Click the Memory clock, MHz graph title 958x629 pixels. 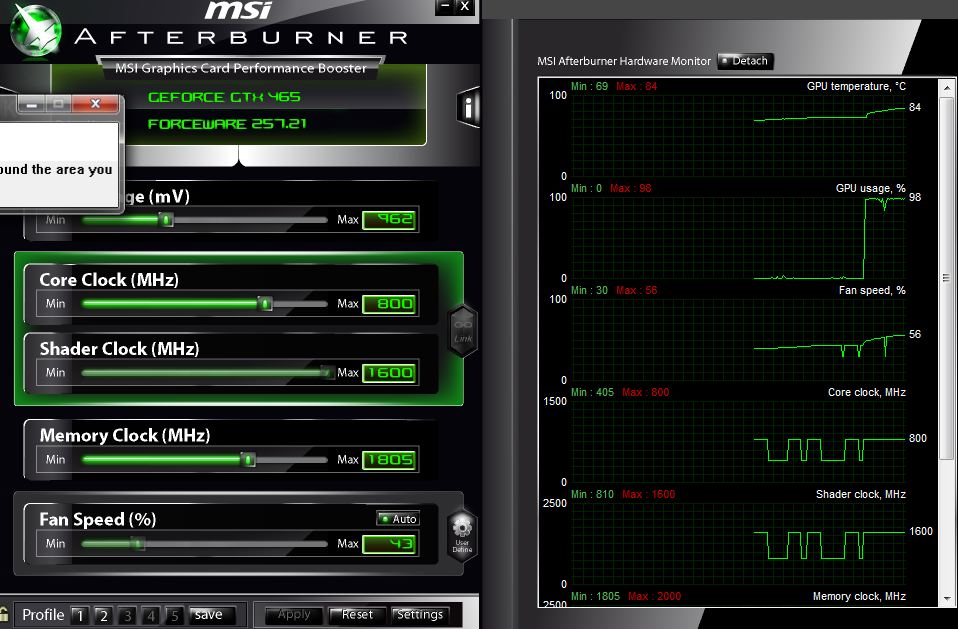(859, 596)
